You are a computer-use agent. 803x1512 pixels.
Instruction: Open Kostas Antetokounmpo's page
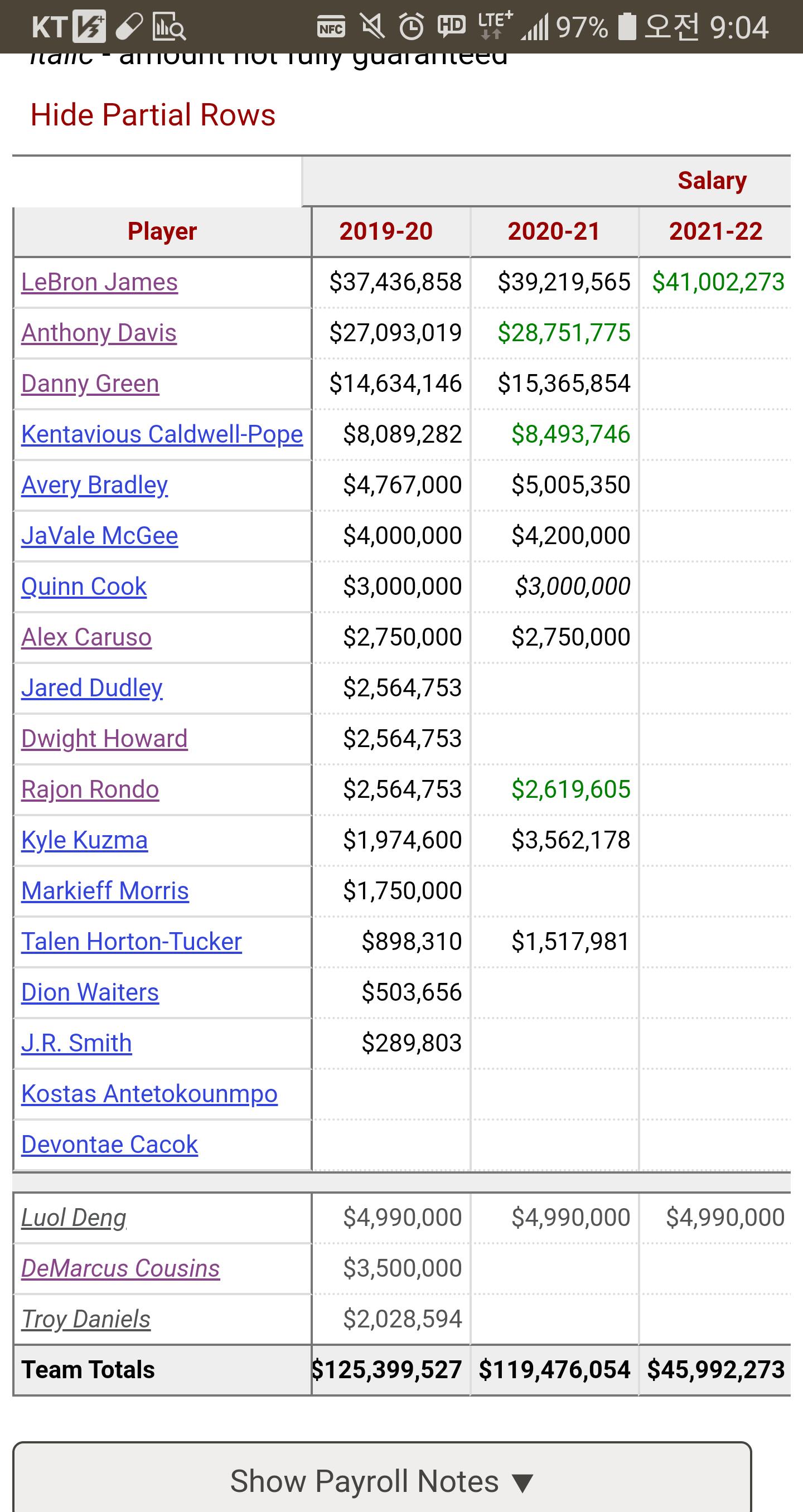[x=149, y=1093]
